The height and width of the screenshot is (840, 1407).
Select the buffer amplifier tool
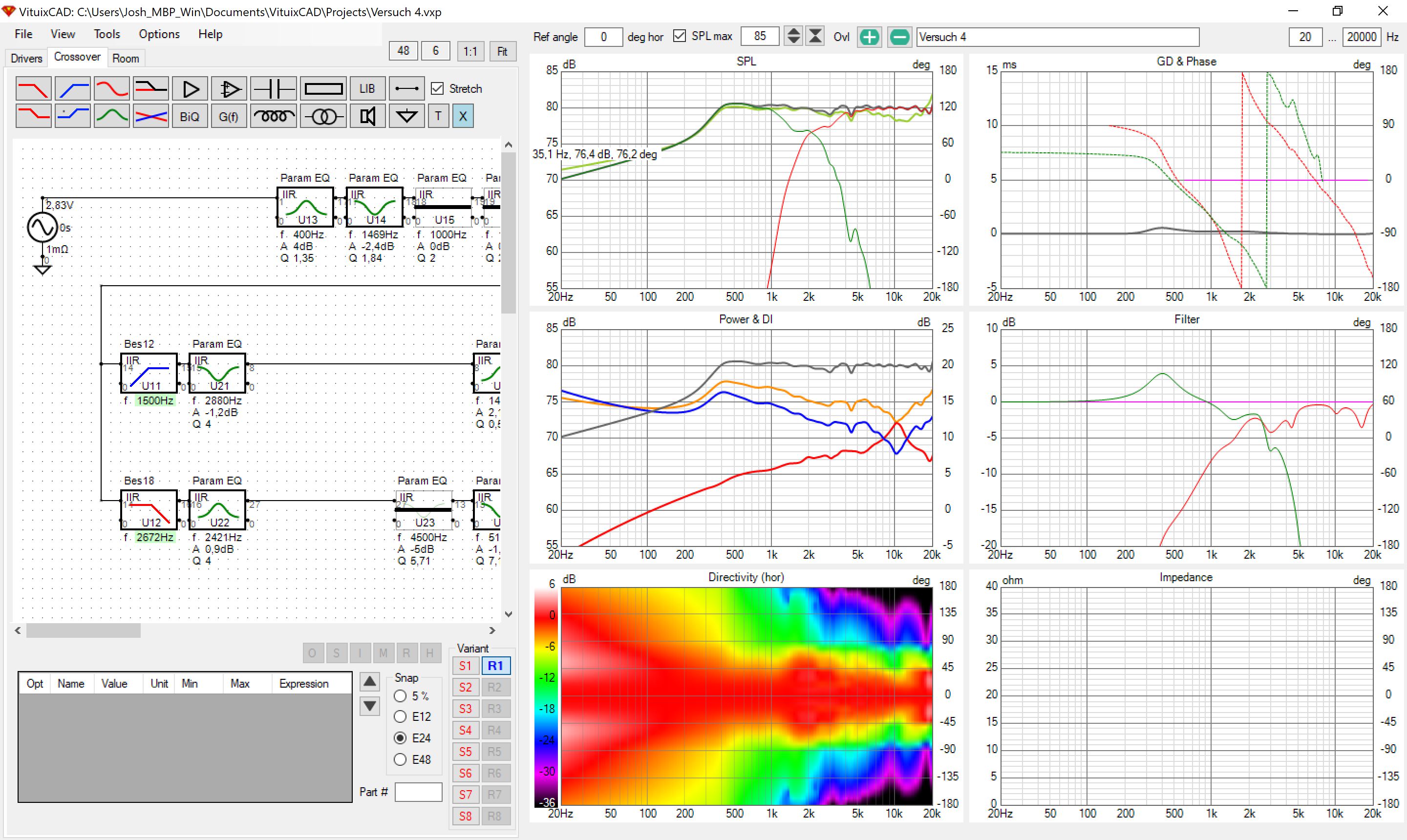190,89
